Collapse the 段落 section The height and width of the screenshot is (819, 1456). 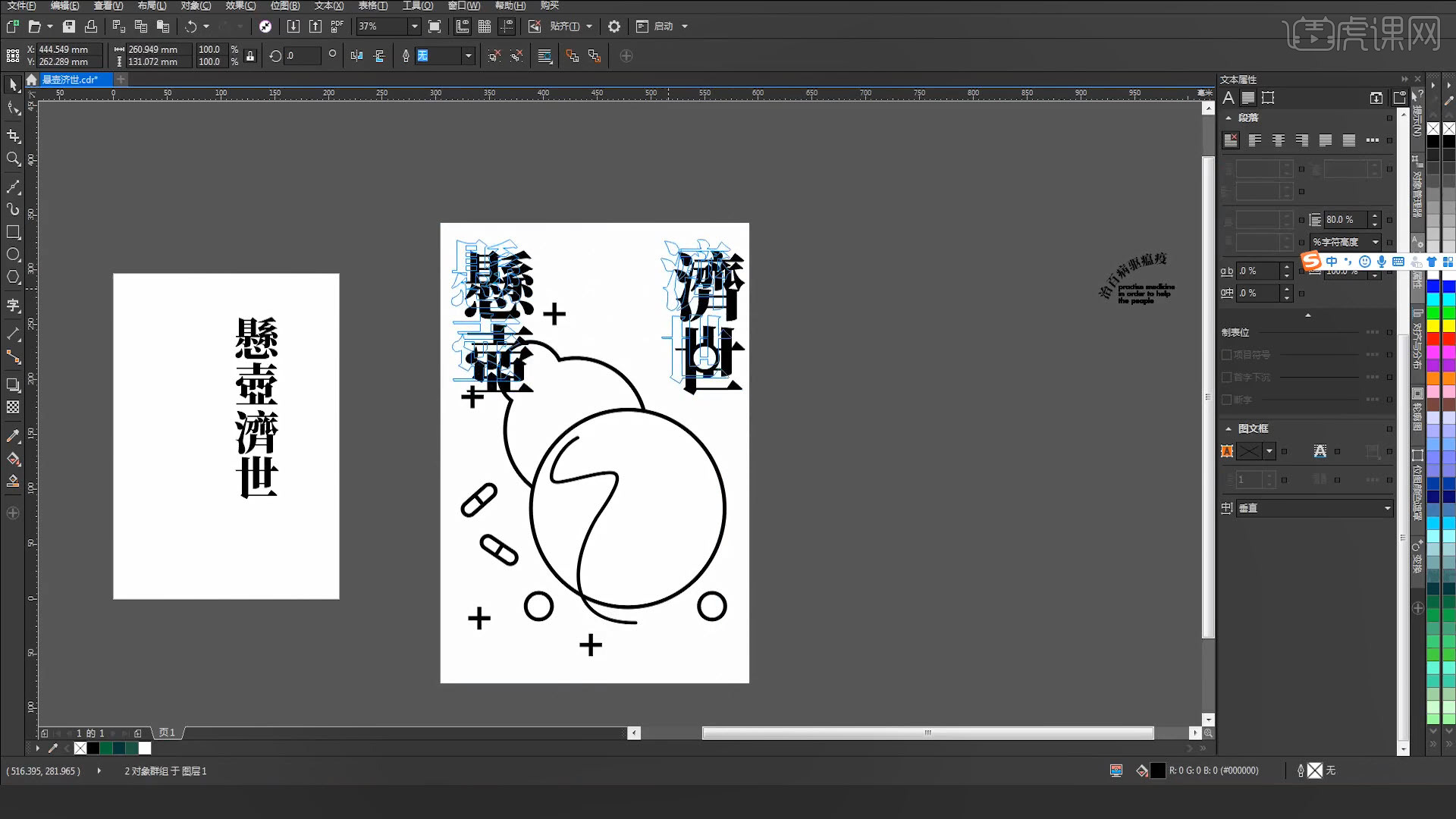click(1228, 118)
